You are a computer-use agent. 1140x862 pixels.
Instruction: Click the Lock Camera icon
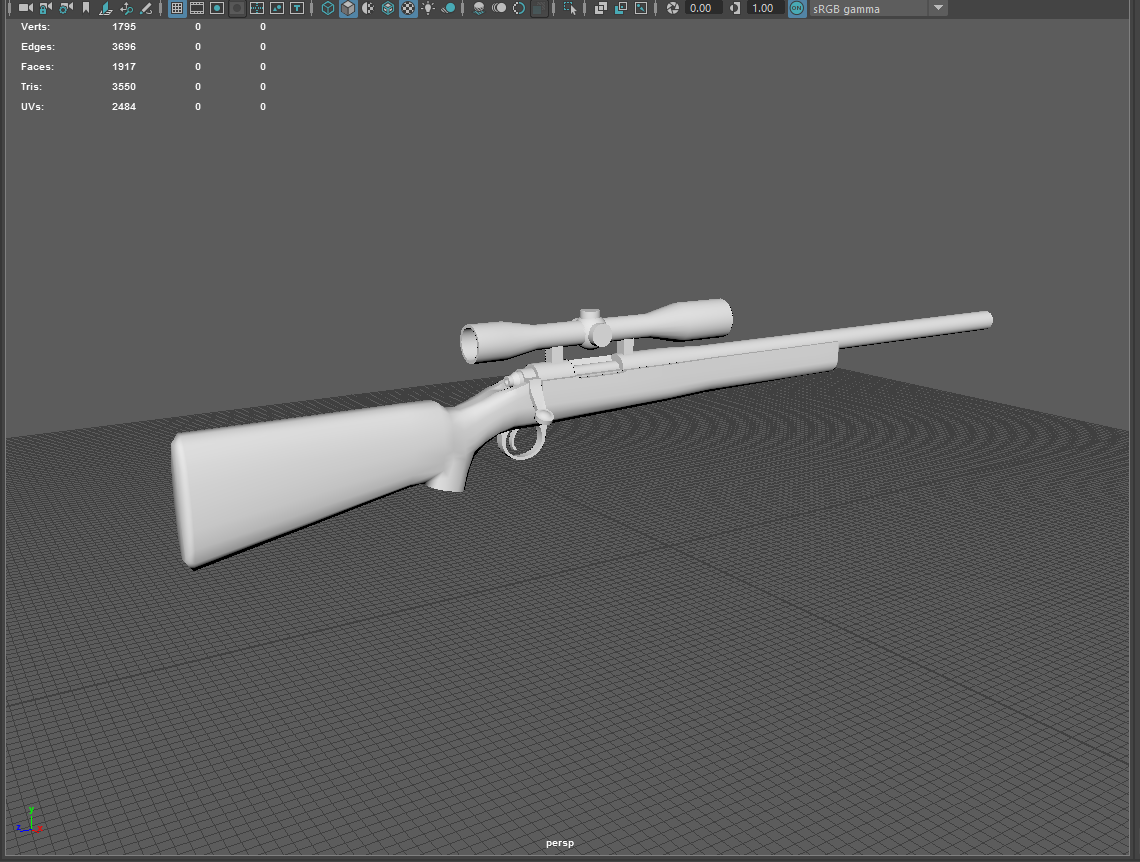(46, 8)
